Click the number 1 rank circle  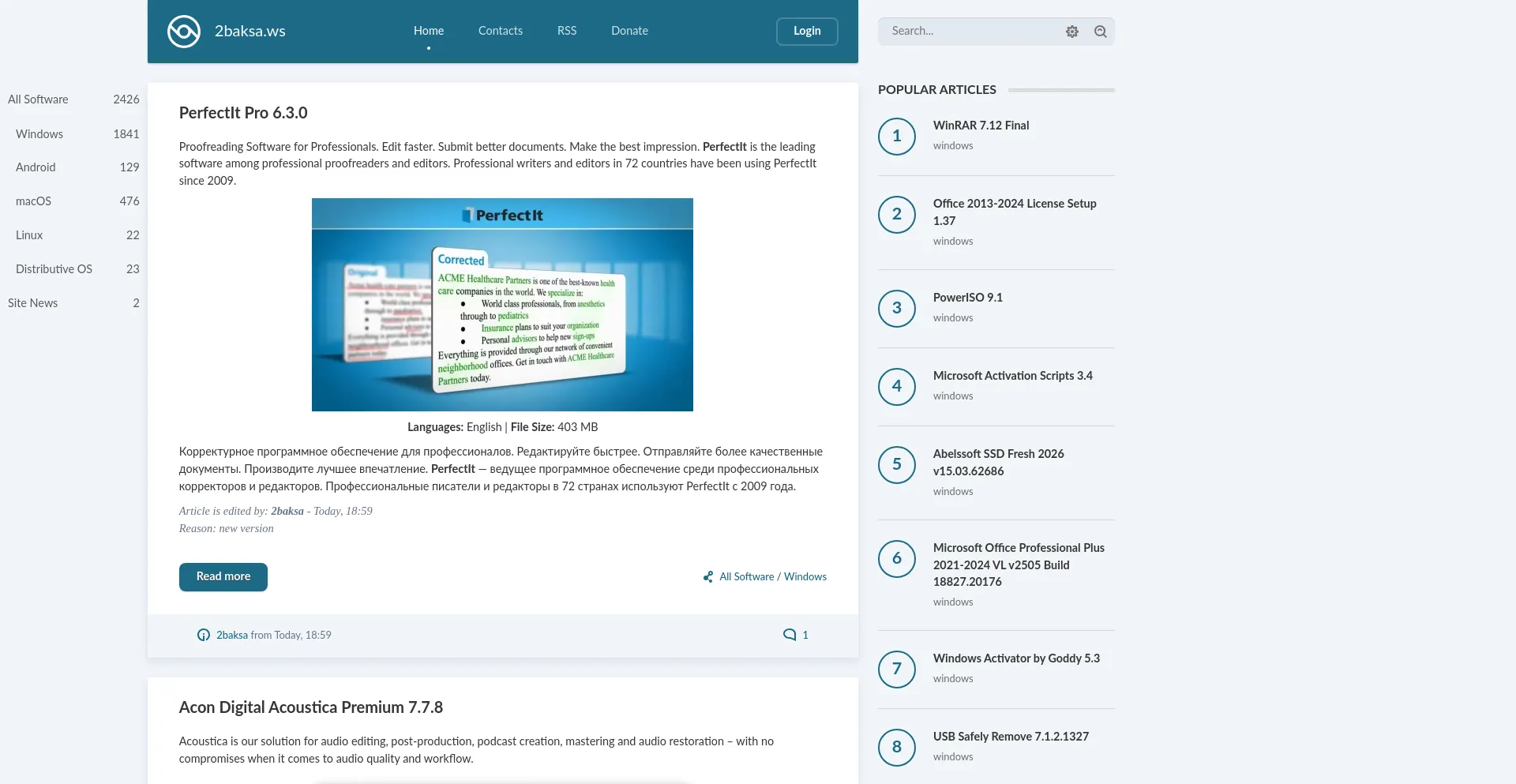tap(897, 137)
